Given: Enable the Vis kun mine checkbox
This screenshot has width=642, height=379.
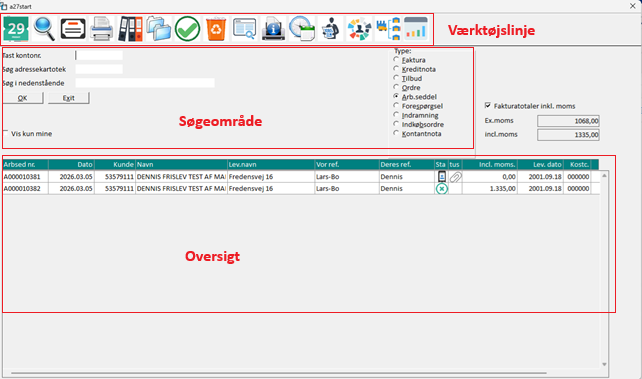Looking at the screenshot, I should coord(6,133).
